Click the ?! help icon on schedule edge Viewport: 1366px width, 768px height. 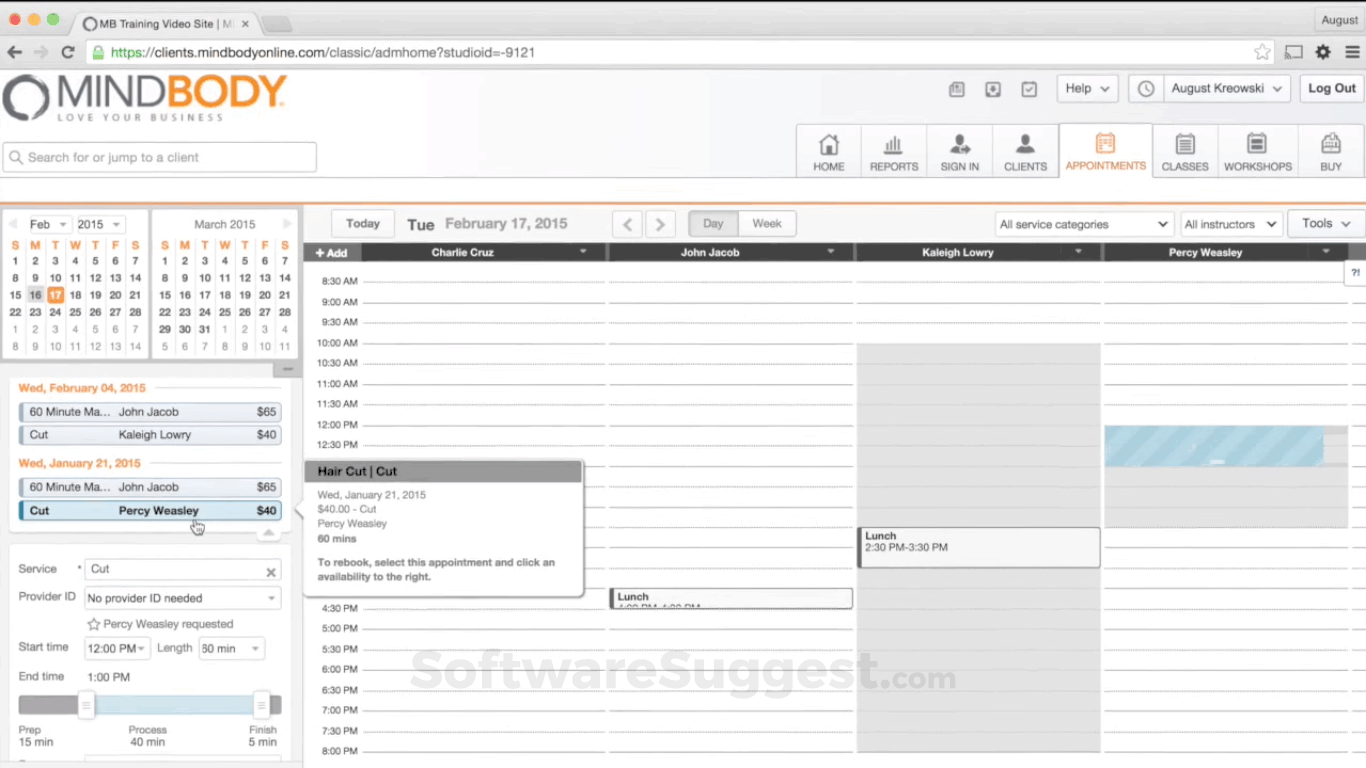(1355, 272)
